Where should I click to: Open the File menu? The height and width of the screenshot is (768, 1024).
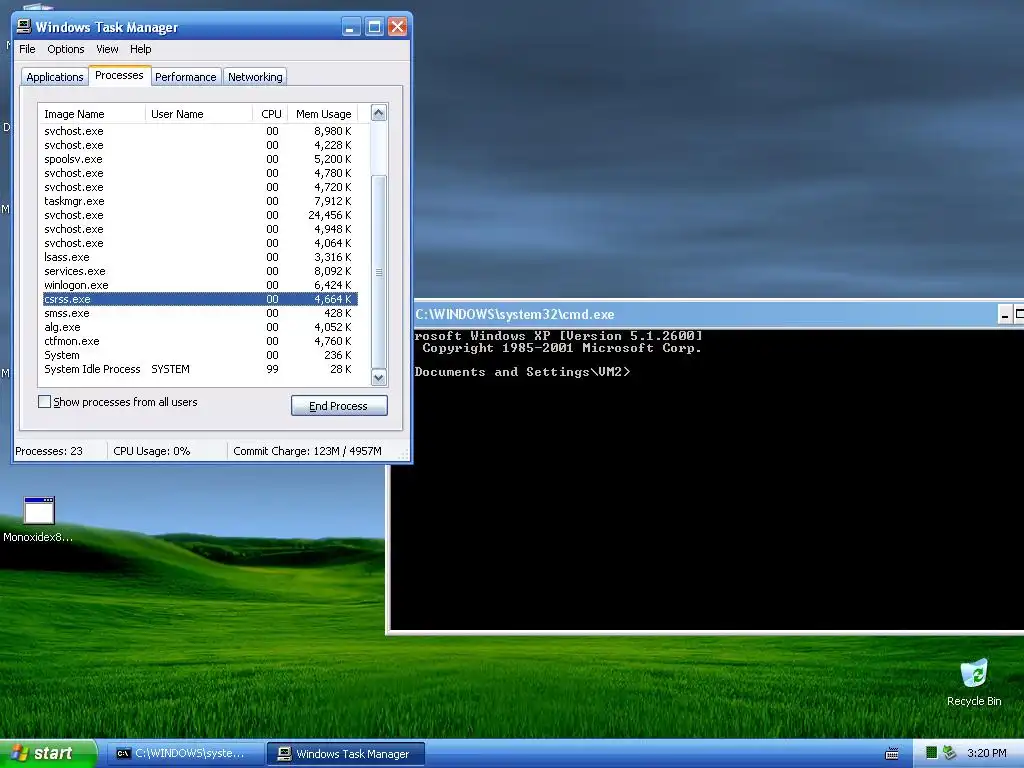pos(27,49)
